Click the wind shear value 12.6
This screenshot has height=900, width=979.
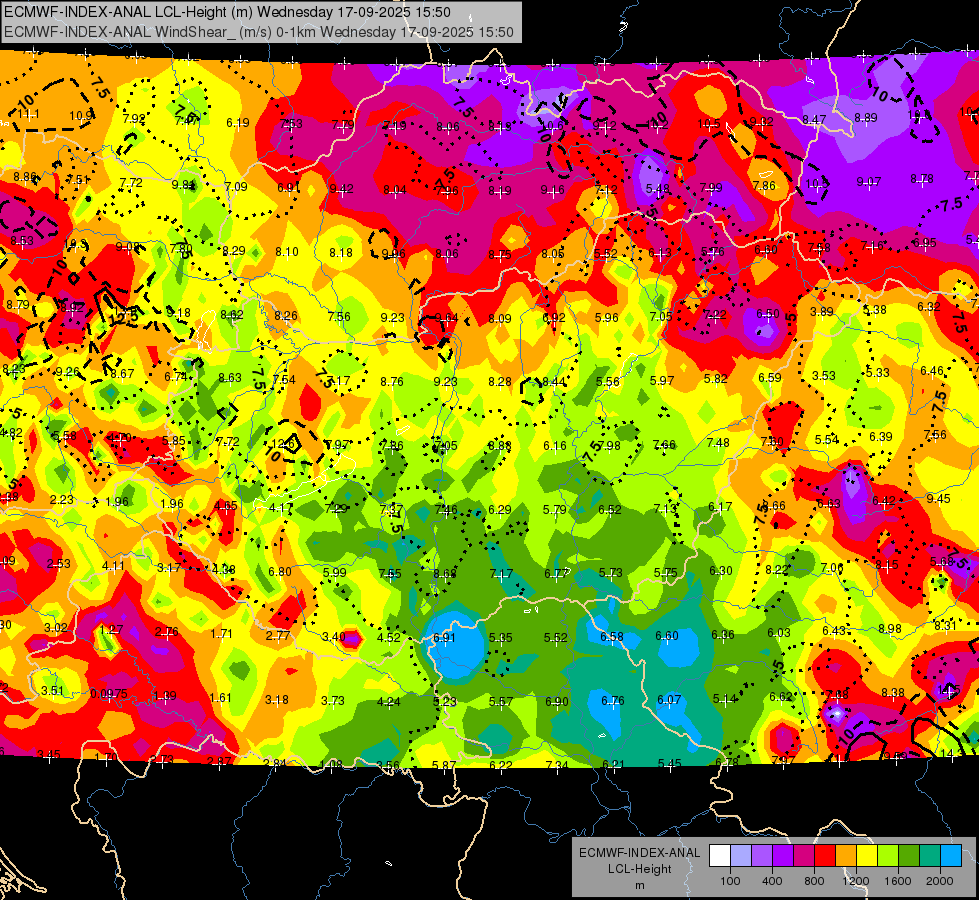point(283,444)
